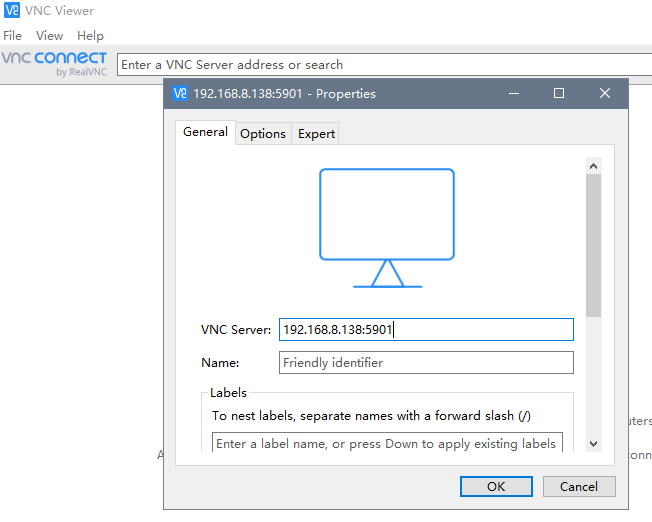
Task: Cancel the Properties dialog
Action: [579, 486]
